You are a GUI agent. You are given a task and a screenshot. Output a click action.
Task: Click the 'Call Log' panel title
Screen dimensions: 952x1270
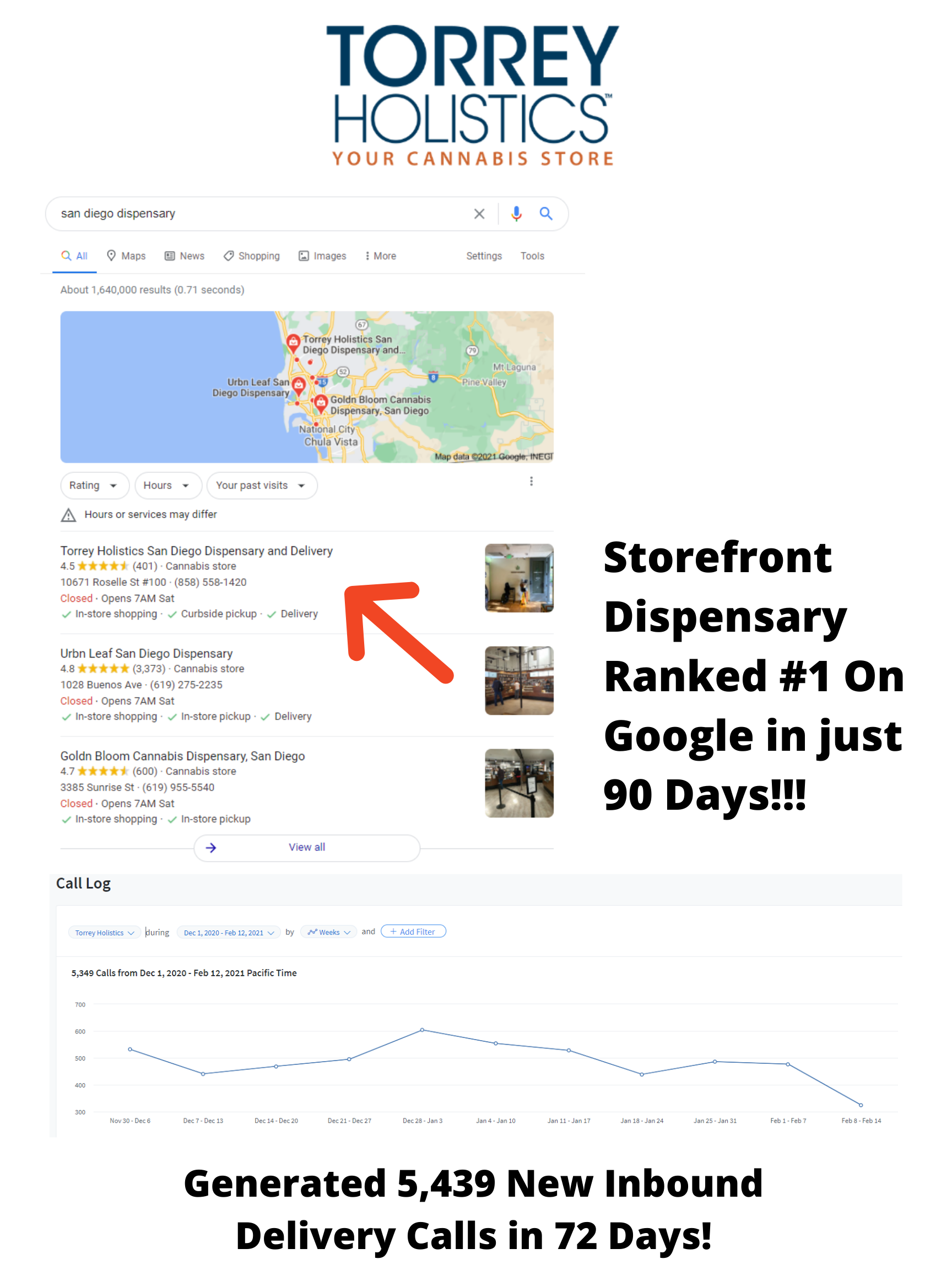(83, 884)
